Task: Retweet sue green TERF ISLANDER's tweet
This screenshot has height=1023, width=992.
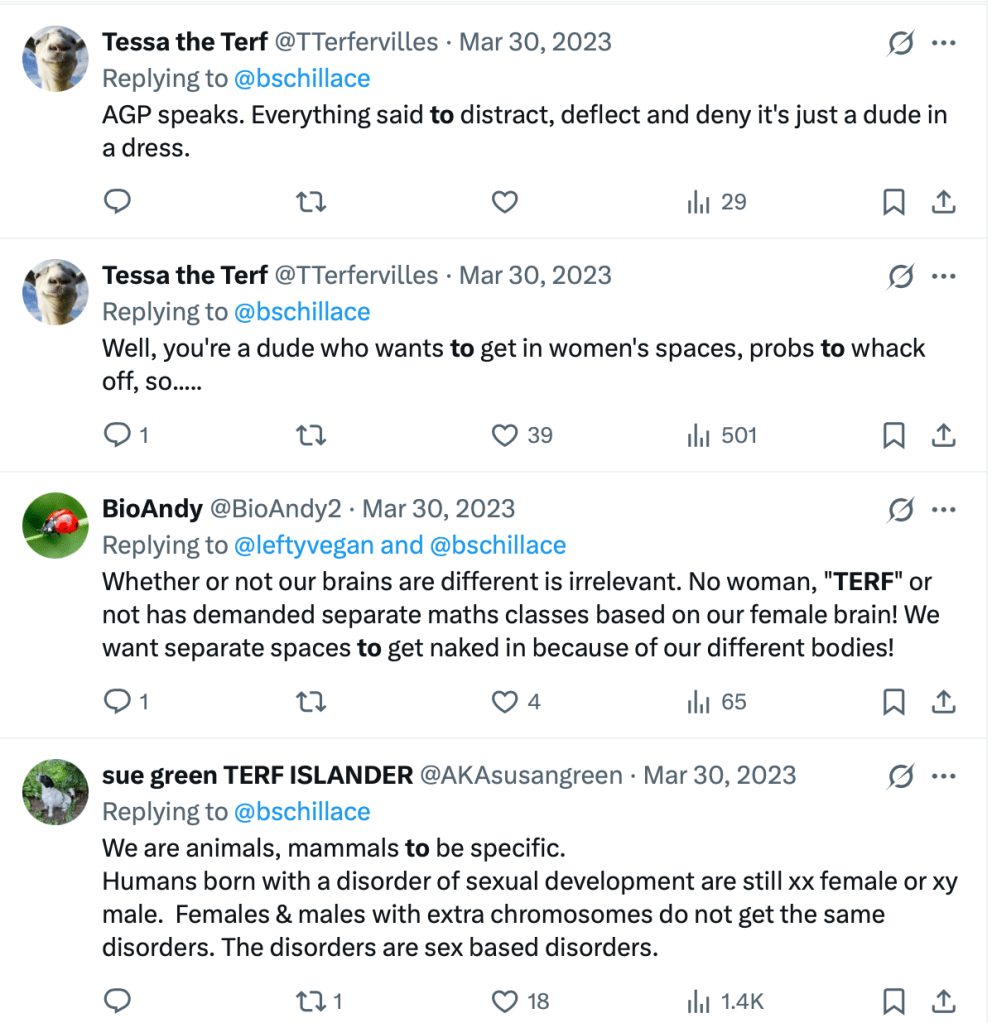Action: tap(312, 1001)
